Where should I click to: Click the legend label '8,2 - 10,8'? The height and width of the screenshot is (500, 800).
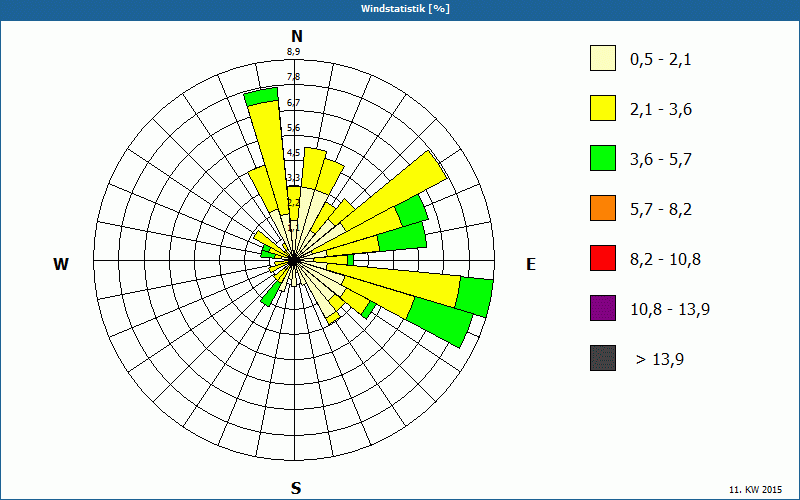pyautogui.click(x=665, y=260)
